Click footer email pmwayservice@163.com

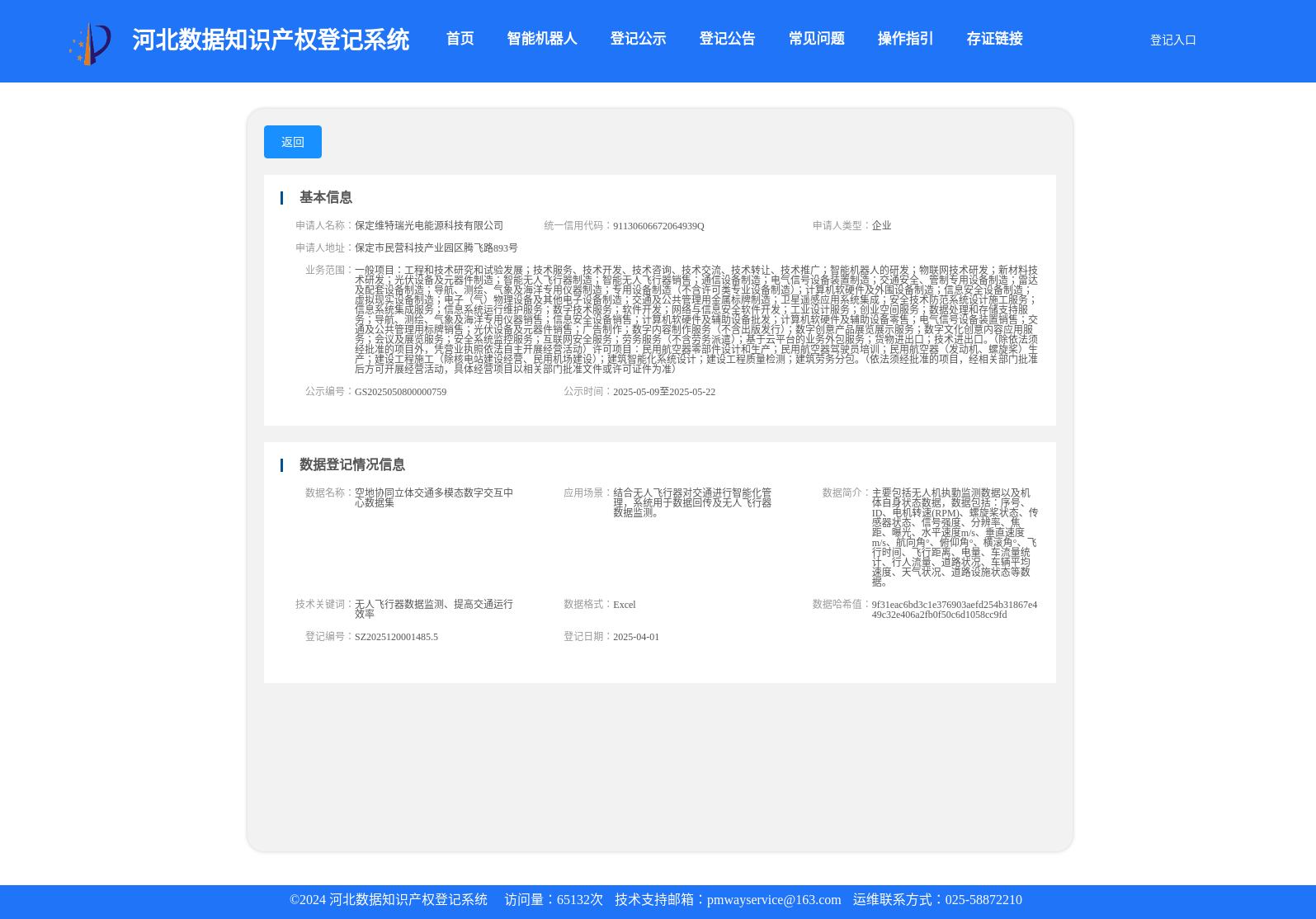[774, 900]
